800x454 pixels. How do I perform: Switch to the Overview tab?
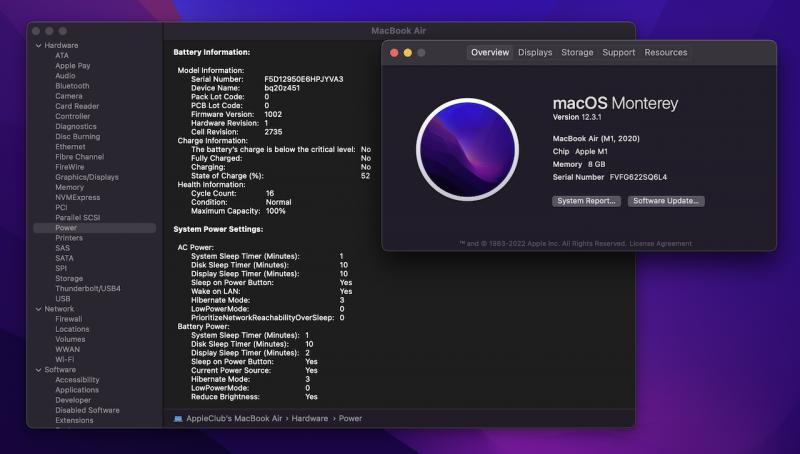point(490,53)
